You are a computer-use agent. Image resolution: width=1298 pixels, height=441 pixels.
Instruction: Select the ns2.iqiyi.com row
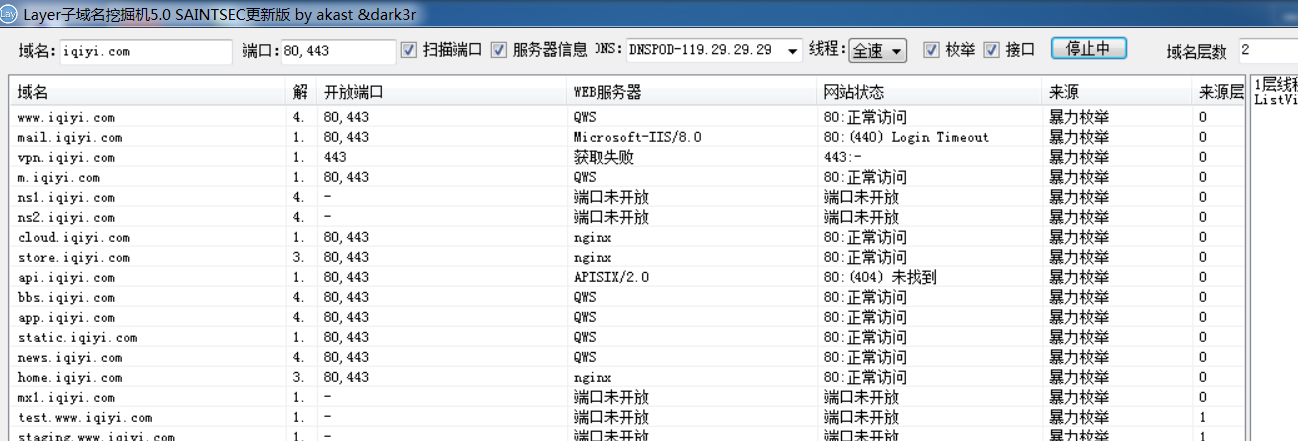click(627, 217)
